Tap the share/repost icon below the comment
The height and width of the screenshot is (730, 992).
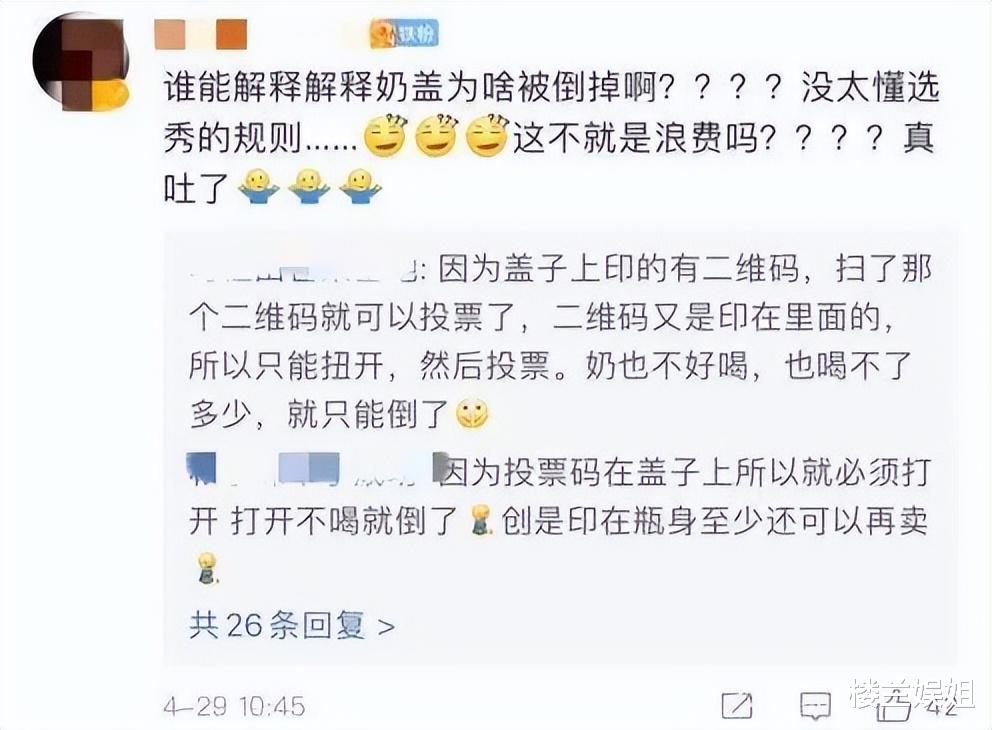coord(736,705)
